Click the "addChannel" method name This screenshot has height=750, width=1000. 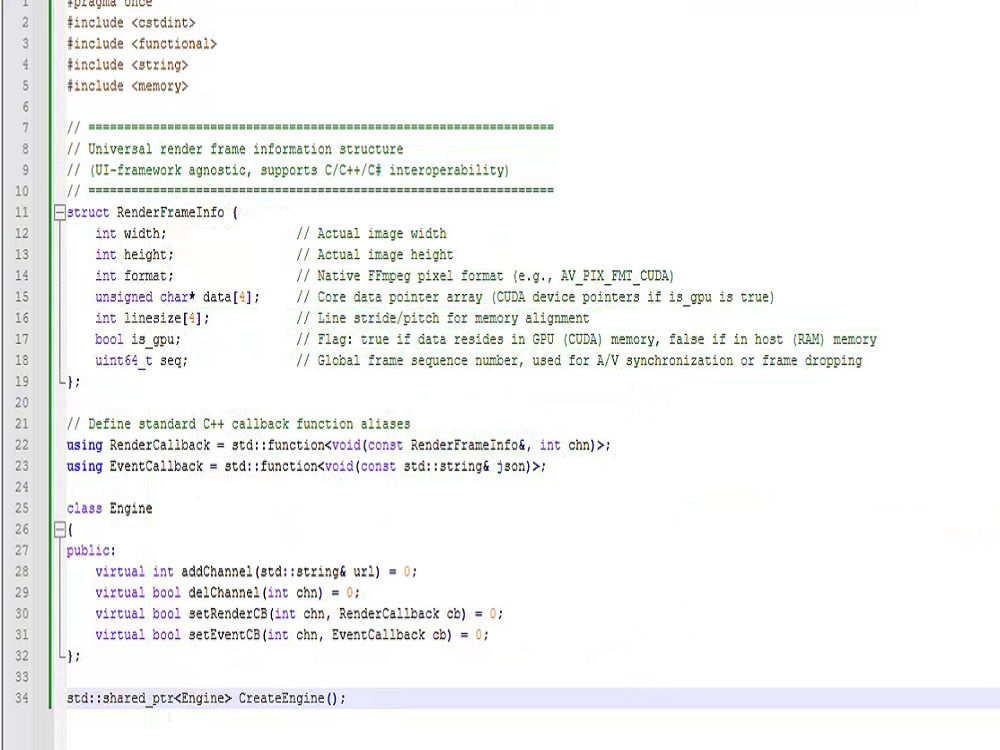217,571
